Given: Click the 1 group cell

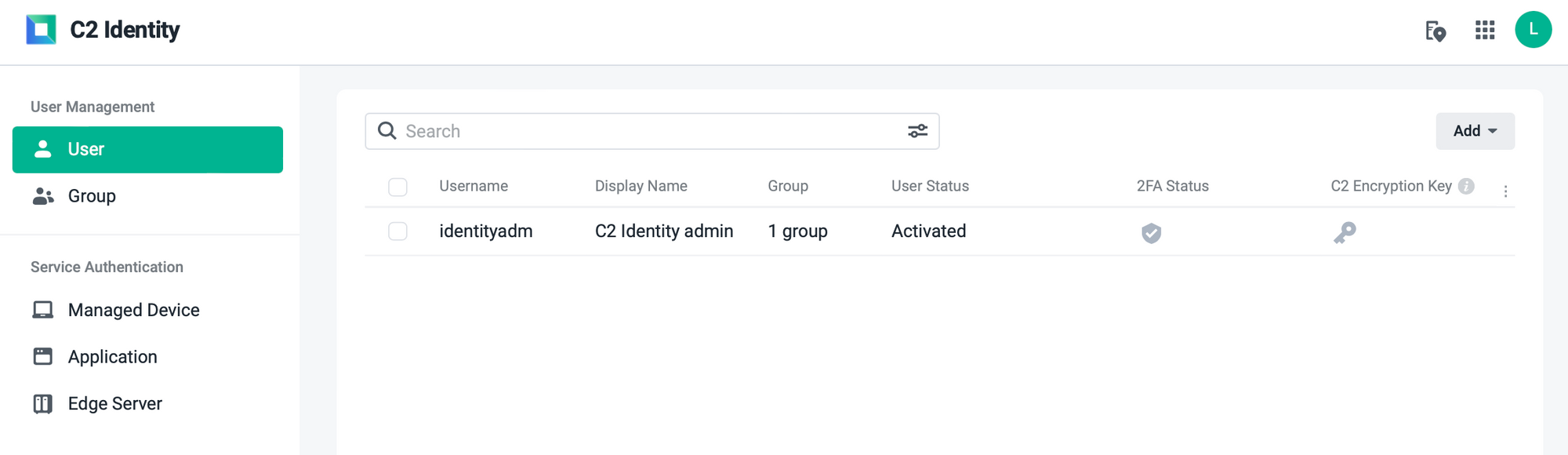Looking at the screenshot, I should 797,231.
